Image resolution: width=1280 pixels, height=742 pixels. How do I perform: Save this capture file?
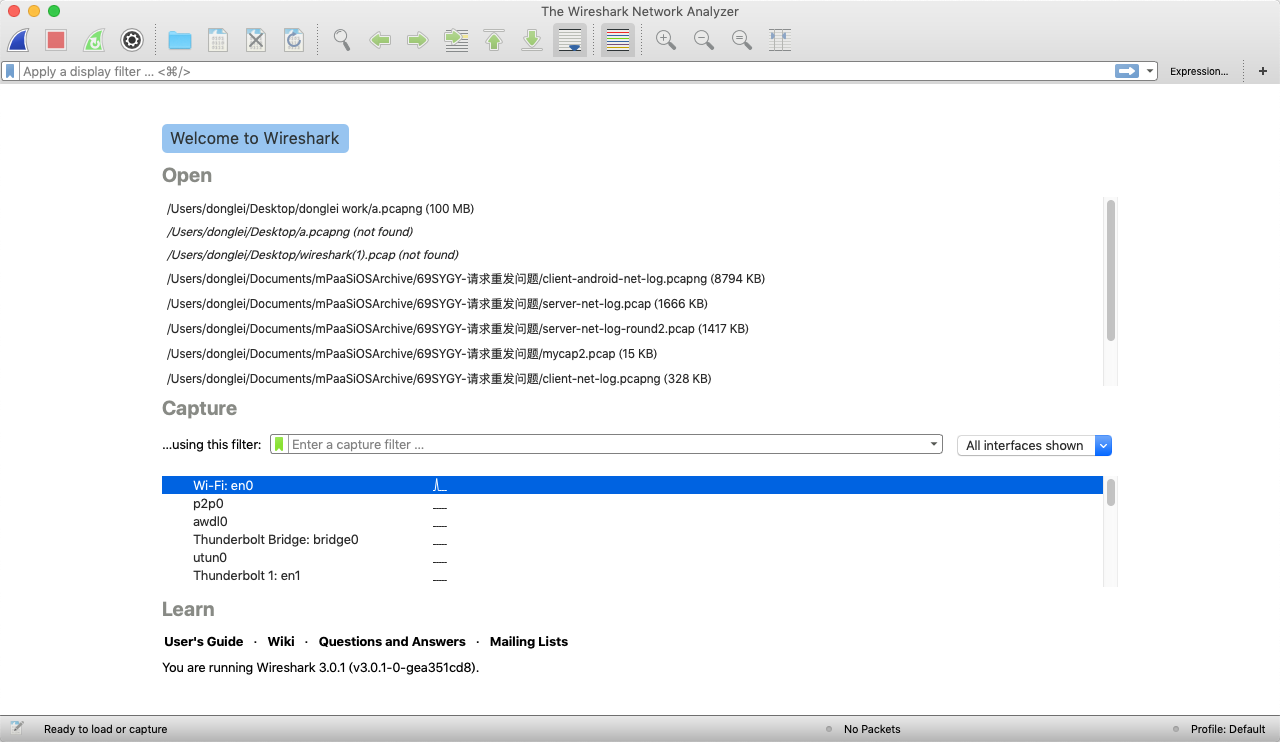click(x=217, y=40)
